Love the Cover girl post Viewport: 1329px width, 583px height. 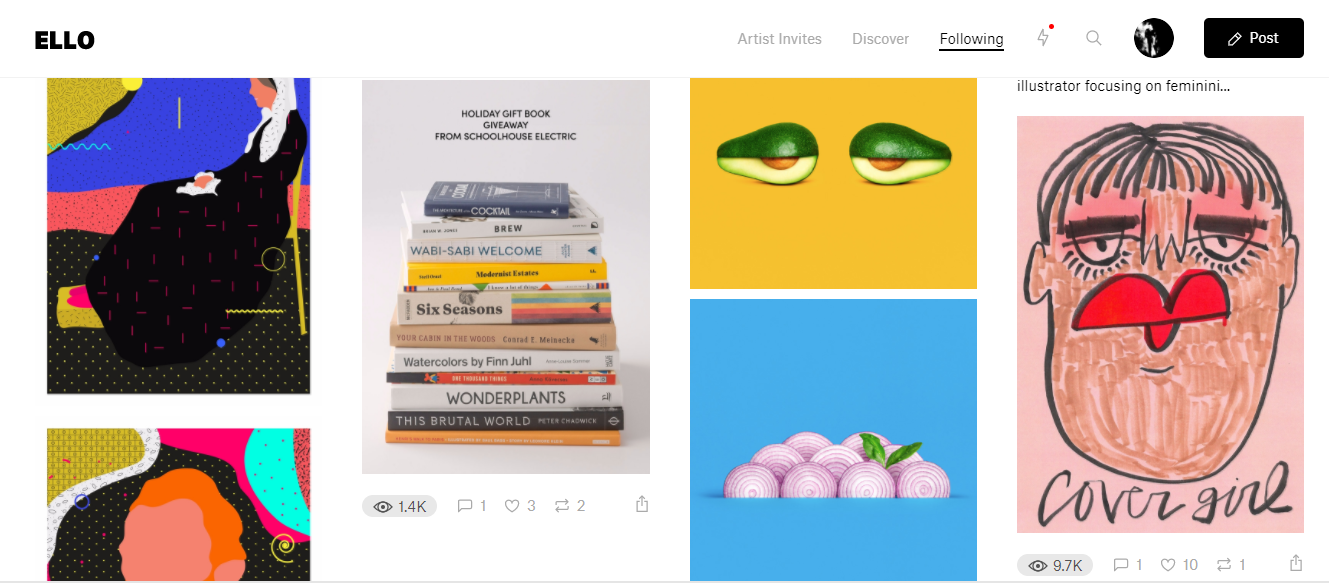(1179, 565)
